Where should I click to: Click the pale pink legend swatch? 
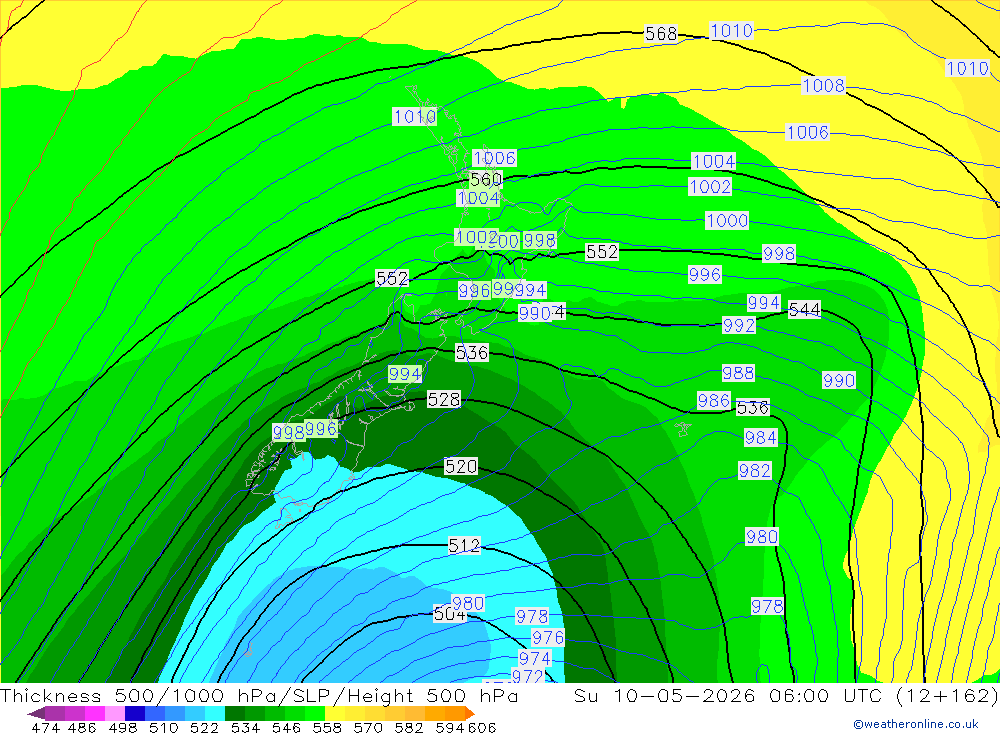pos(115,713)
